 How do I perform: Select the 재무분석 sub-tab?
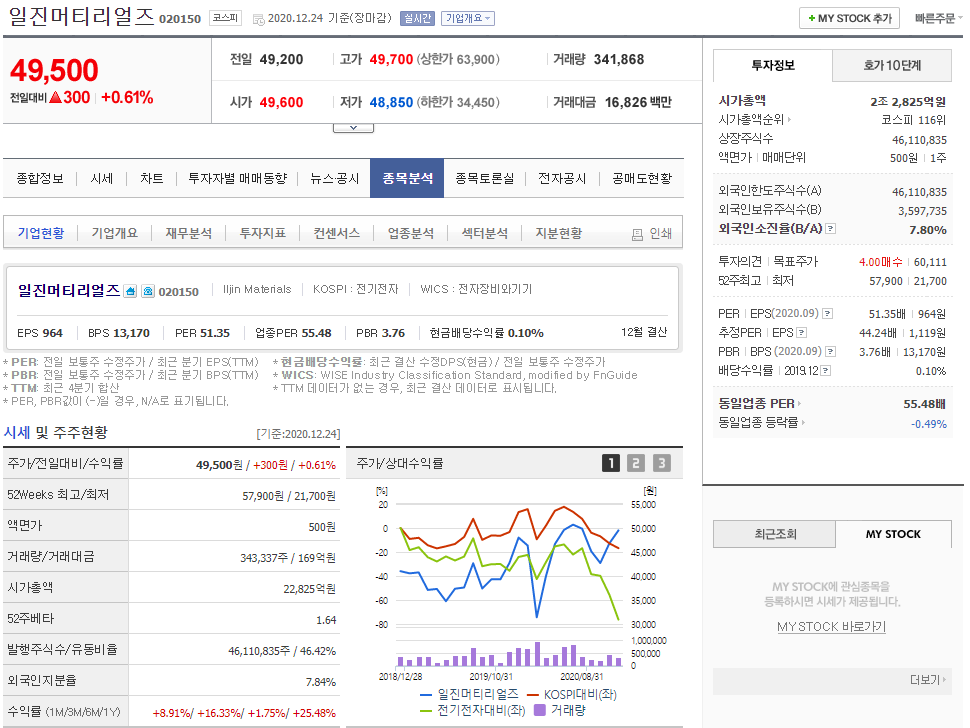tap(189, 233)
